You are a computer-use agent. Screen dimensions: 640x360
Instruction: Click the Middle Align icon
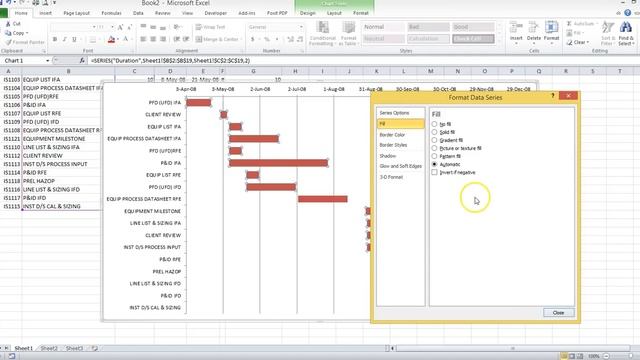tap(153, 27)
